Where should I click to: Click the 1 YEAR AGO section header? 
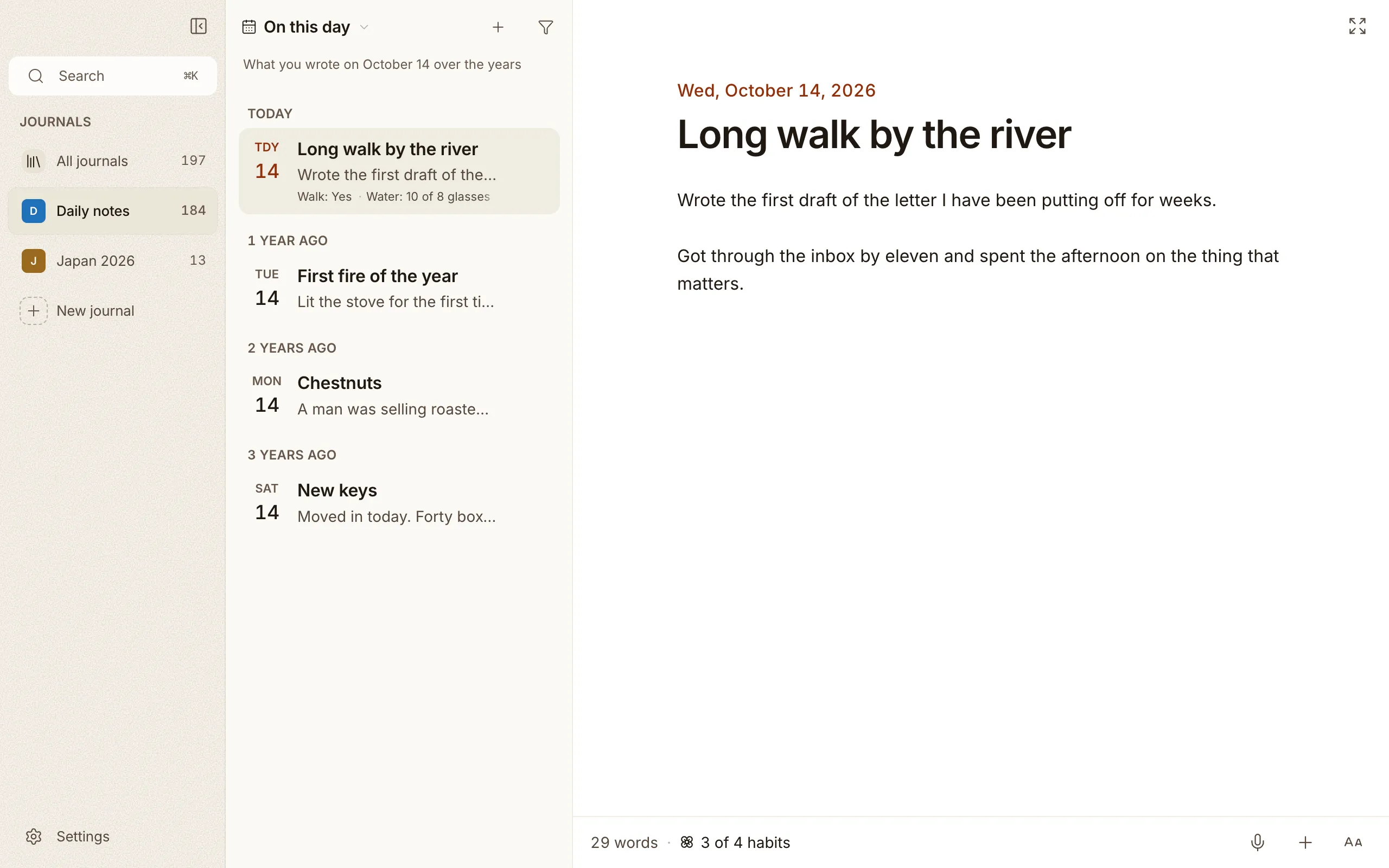(x=288, y=240)
